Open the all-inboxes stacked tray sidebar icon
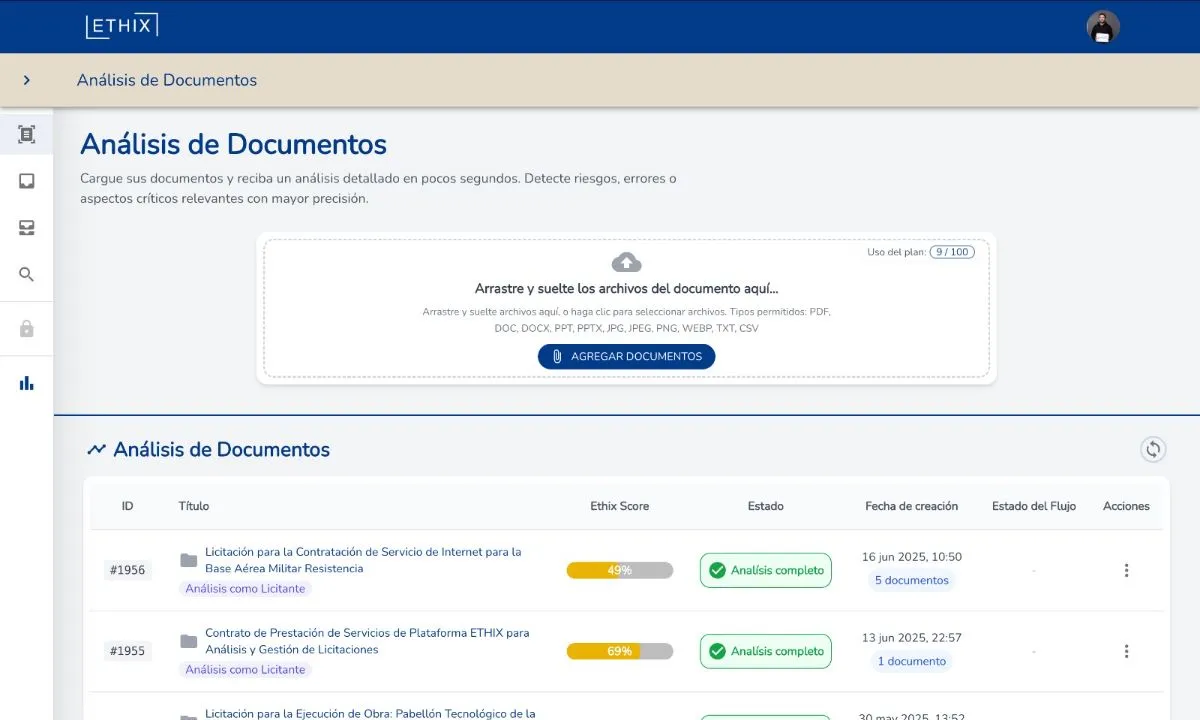This screenshot has height=720, width=1200. click(27, 228)
